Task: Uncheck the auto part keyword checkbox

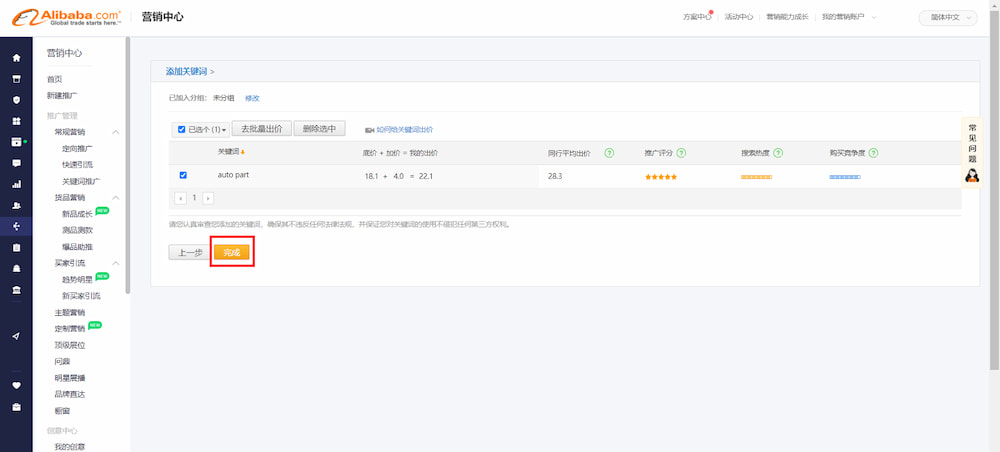Action: point(183,175)
